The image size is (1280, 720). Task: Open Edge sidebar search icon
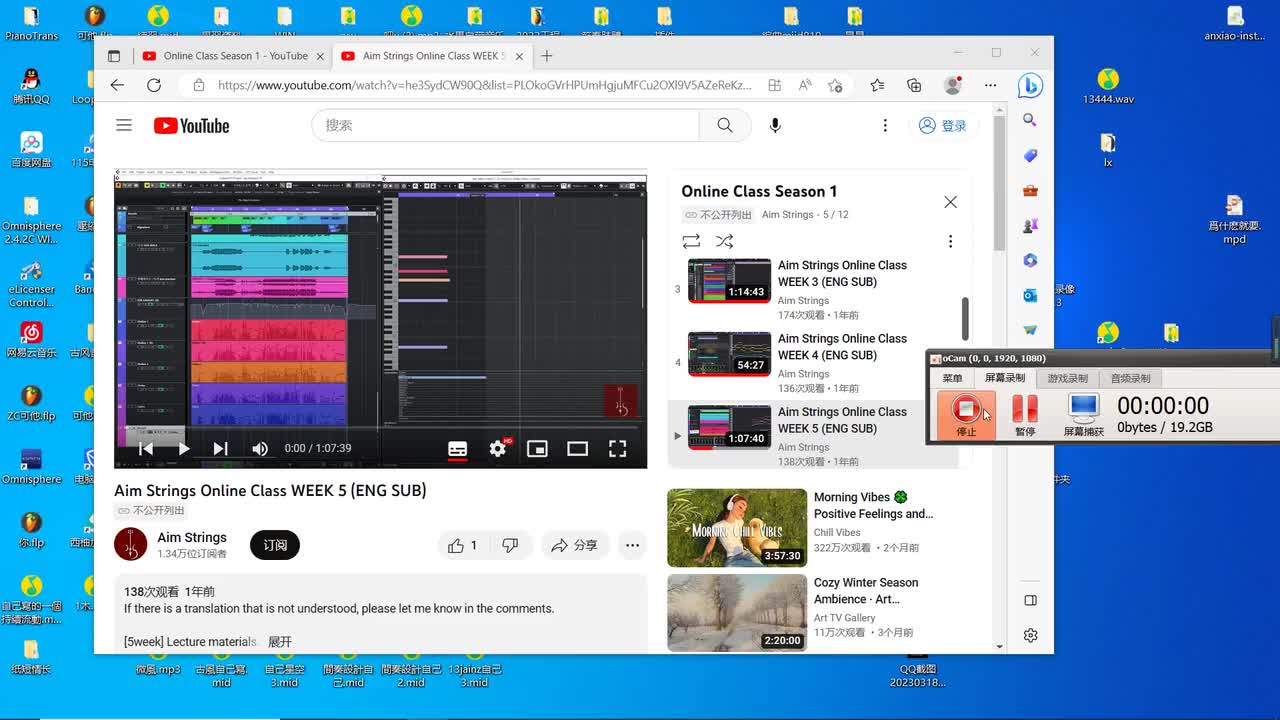(x=1030, y=120)
